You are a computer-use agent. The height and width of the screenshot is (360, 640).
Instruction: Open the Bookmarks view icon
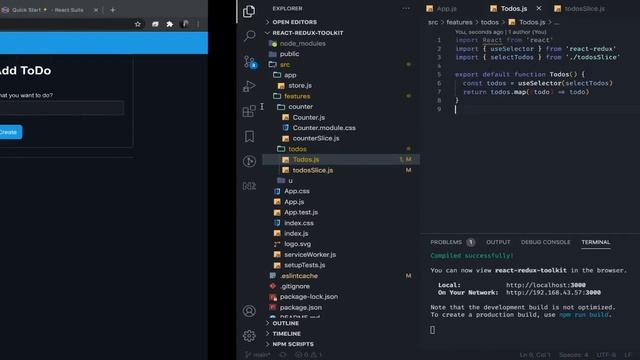(x=249, y=136)
